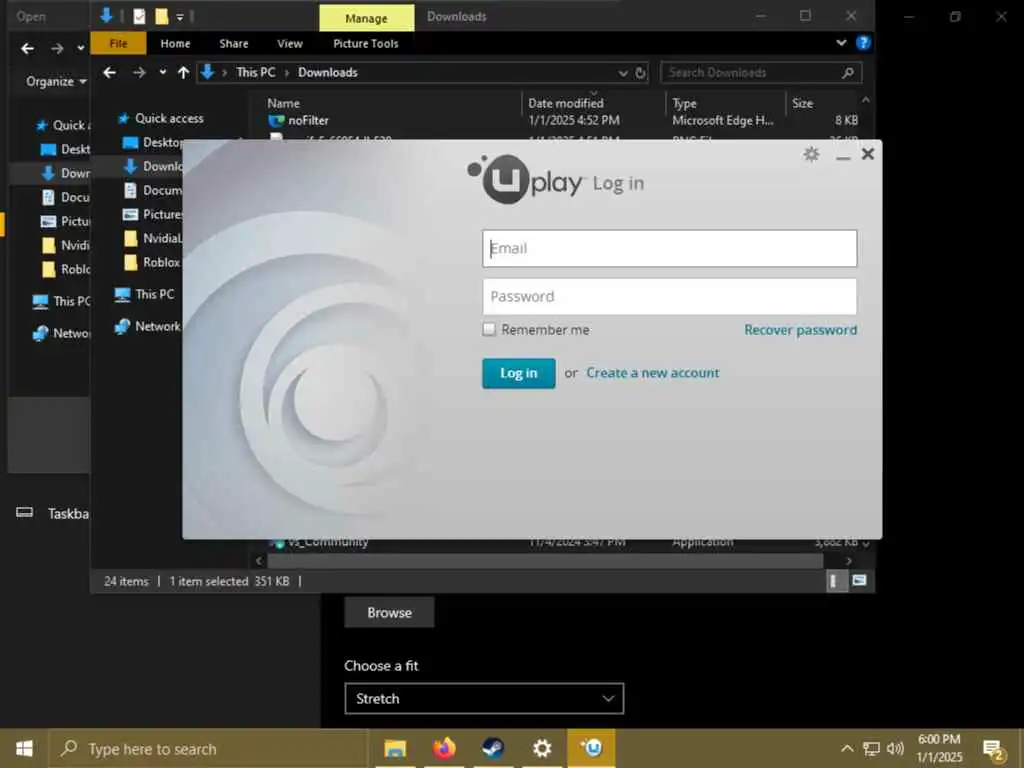Click the Uplay taskbar icon
The width and height of the screenshot is (1024, 768).
[592, 748]
